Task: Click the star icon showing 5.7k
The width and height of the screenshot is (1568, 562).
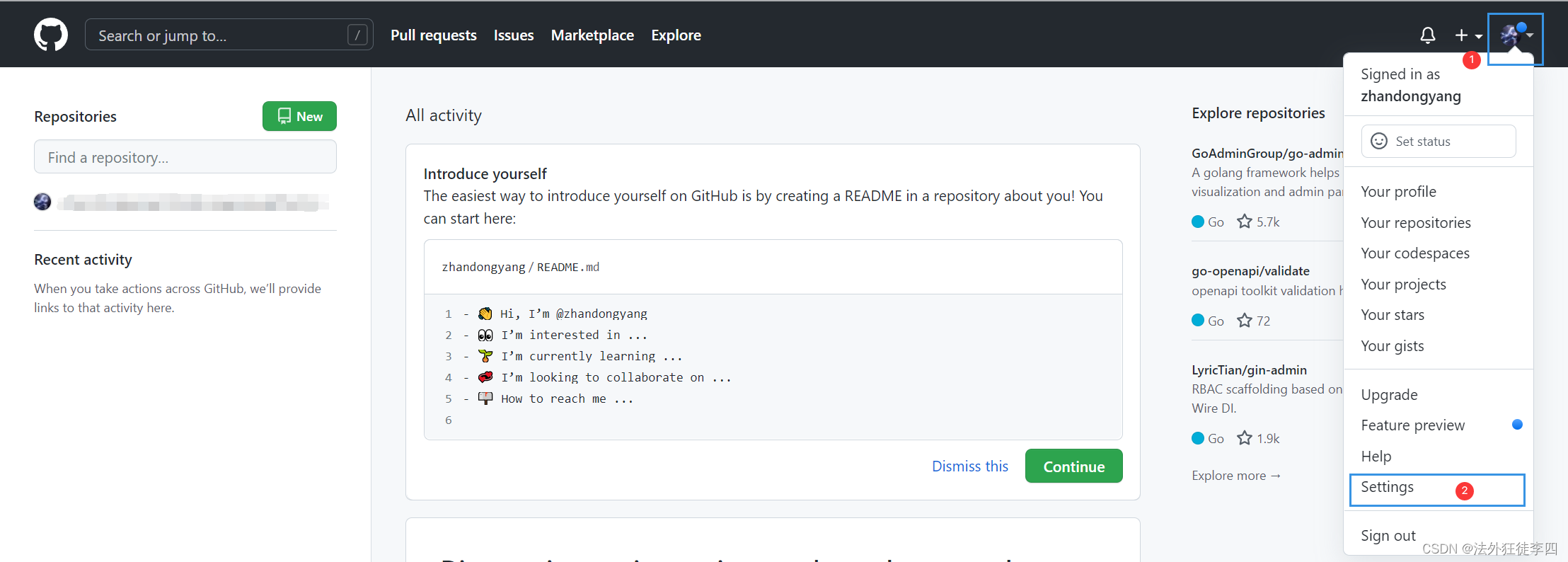Action: pos(1245,222)
